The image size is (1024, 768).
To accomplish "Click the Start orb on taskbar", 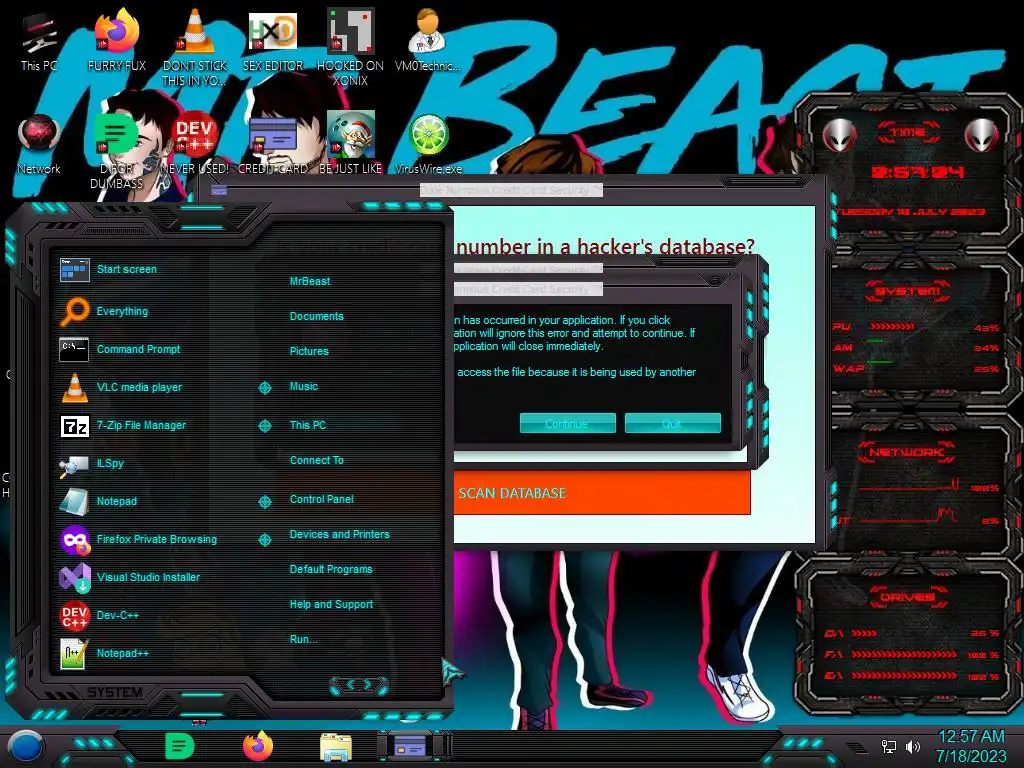I will (x=26, y=747).
